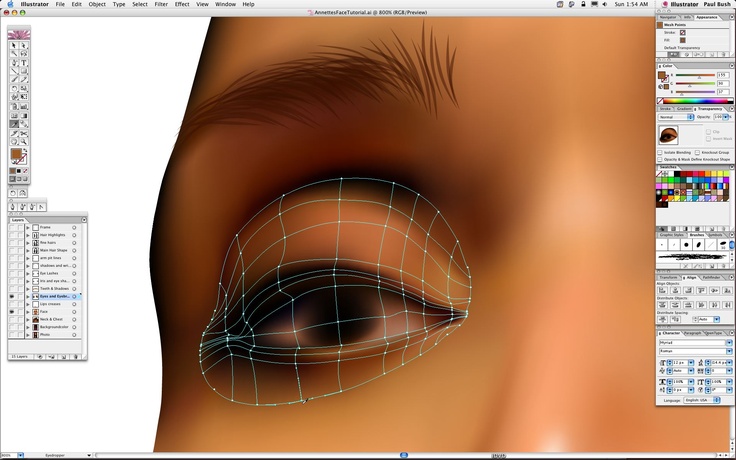
Task: Select the Gradient tool
Action: tap(24, 115)
